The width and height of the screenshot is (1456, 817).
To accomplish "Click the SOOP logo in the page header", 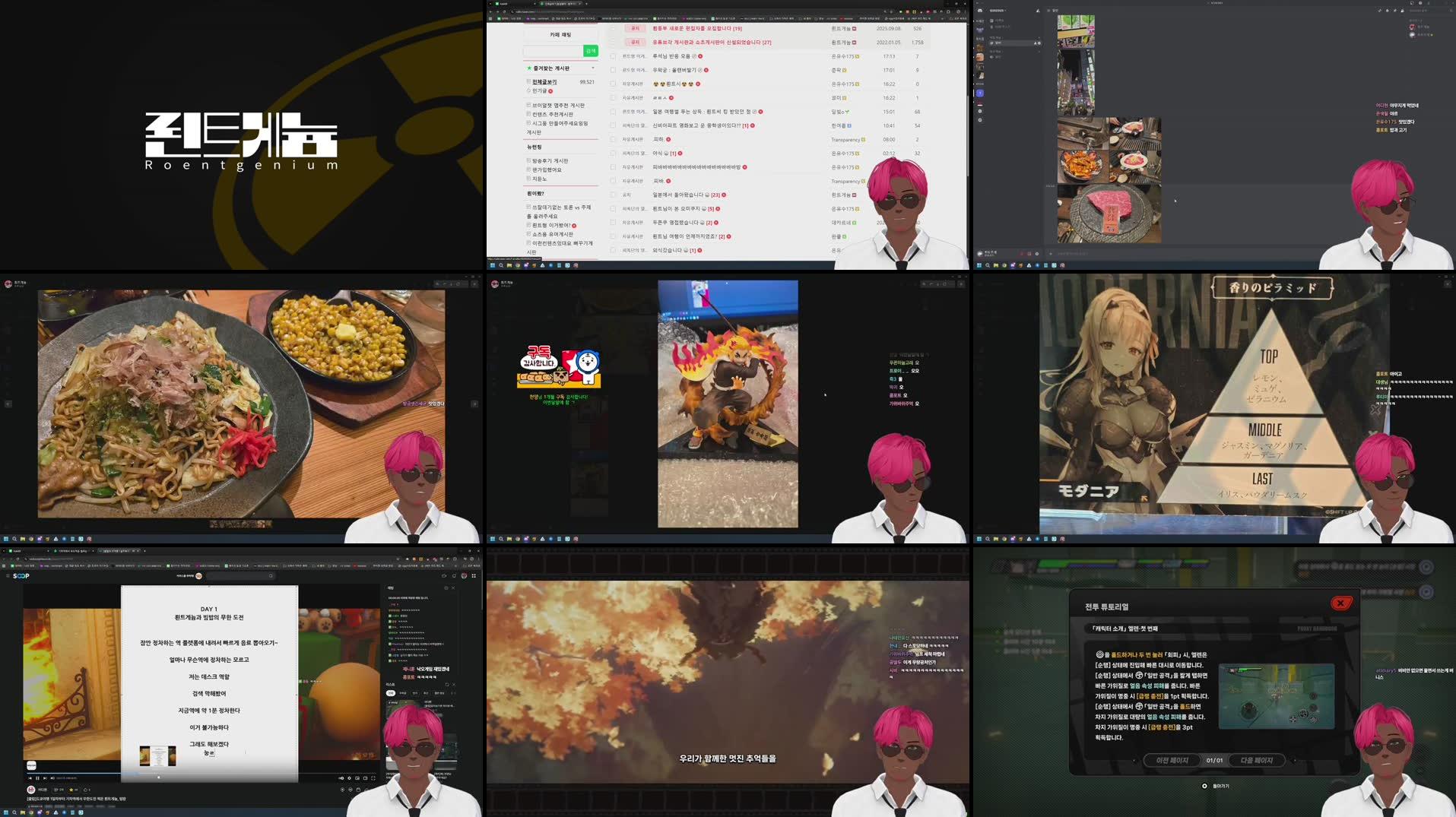I will 21,577.
